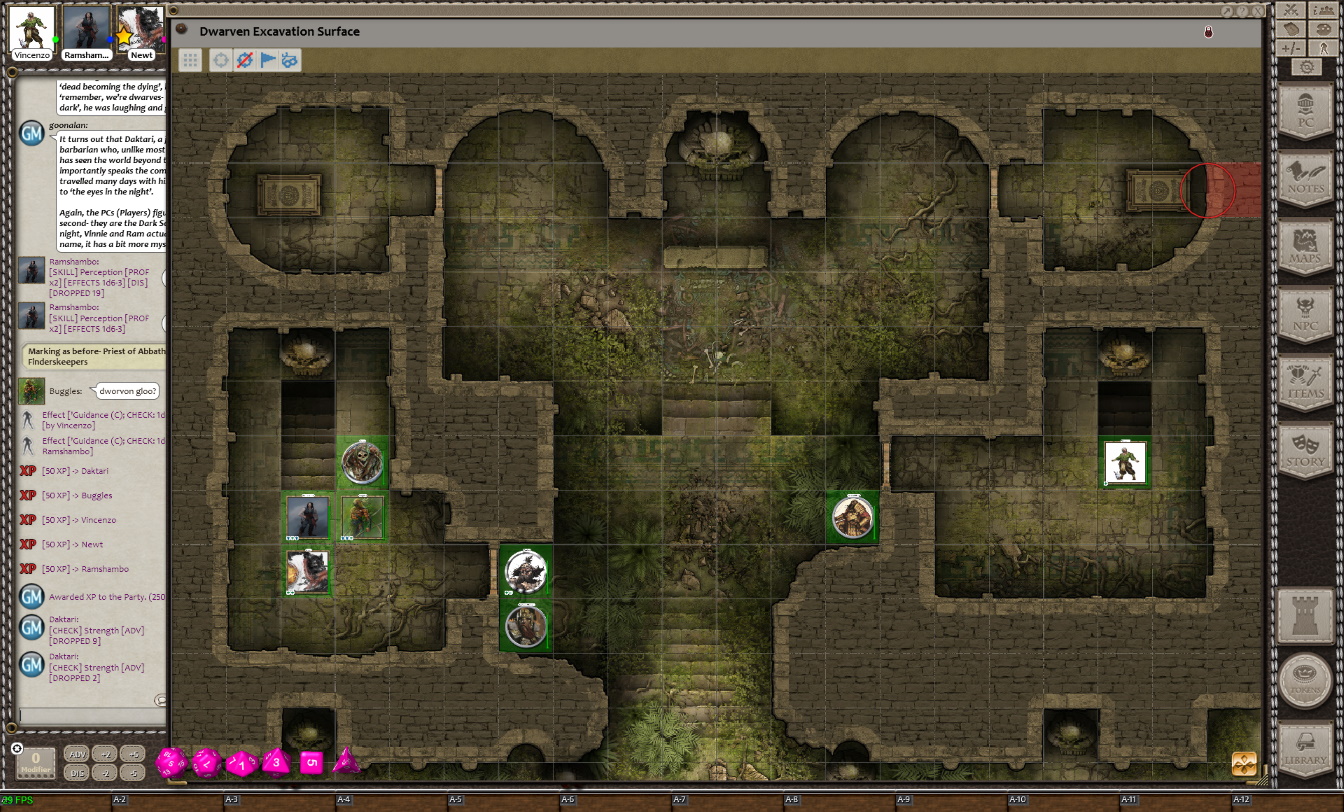
Task: Toggle the mask tool icon
Action: (x=290, y=60)
